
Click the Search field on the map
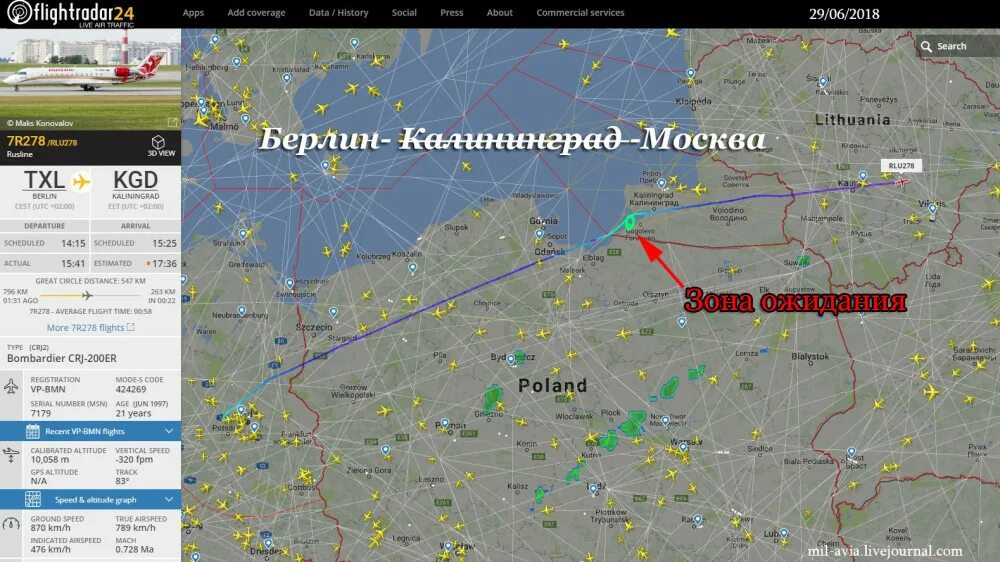pyautogui.click(x=958, y=46)
